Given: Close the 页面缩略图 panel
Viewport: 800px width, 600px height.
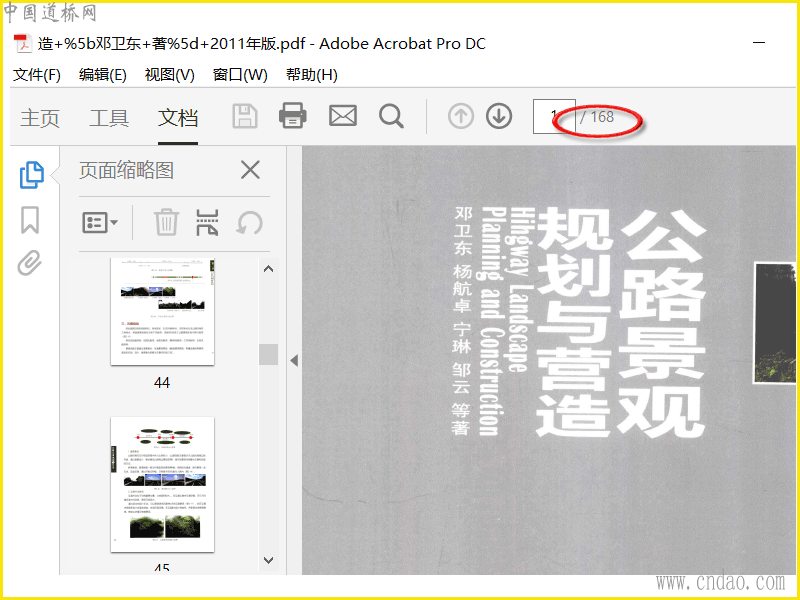Looking at the screenshot, I should point(250,170).
